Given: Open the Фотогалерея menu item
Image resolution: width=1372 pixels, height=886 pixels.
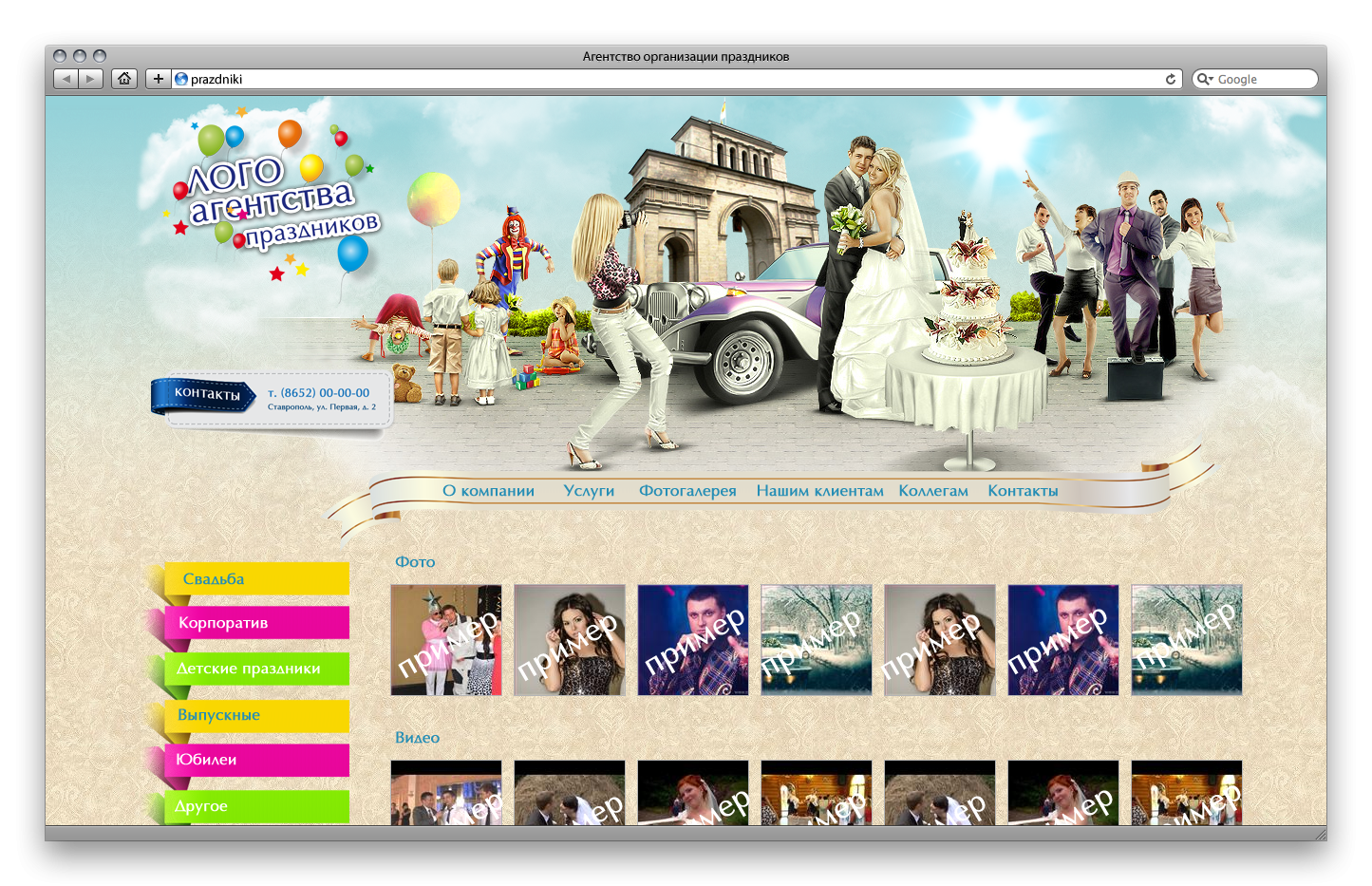Looking at the screenshot, I should coord(687,491).
